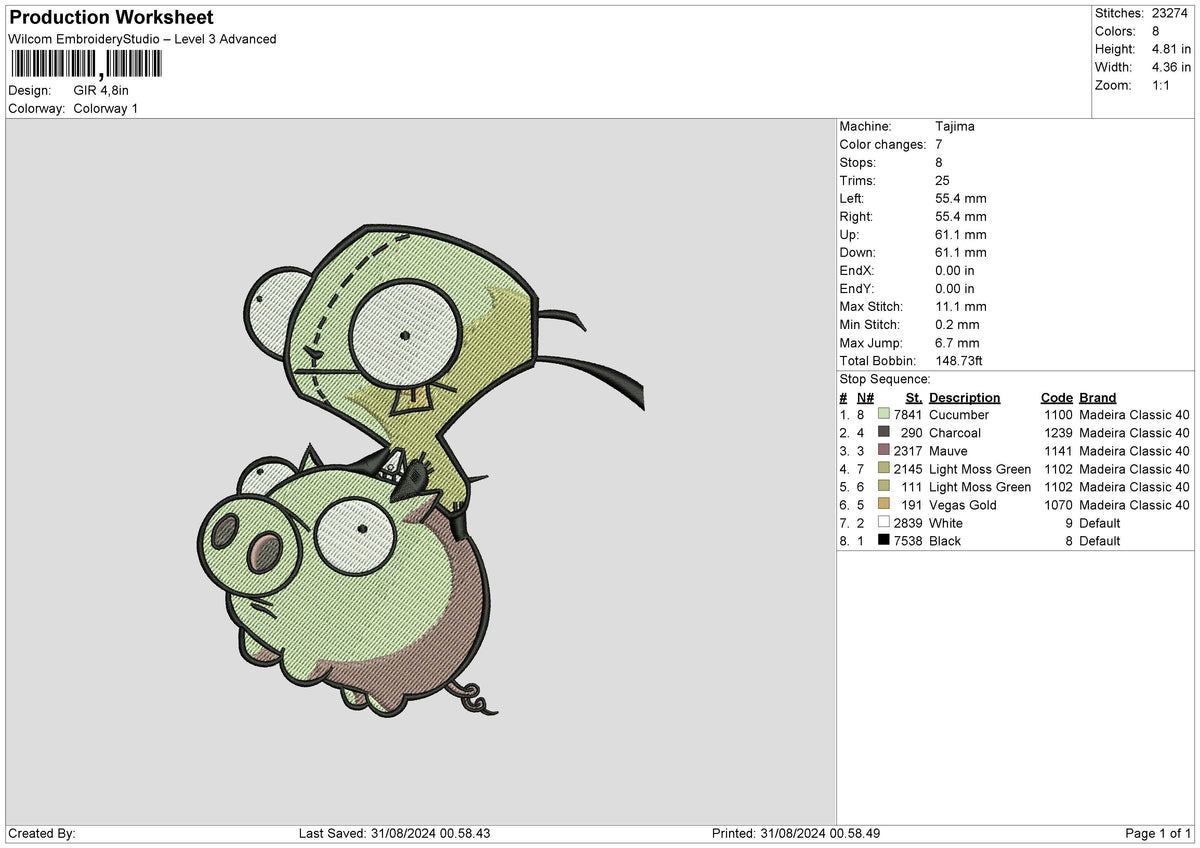
Task: Click the Max Stitch value 11.1 mm
Action: [961, 306]
